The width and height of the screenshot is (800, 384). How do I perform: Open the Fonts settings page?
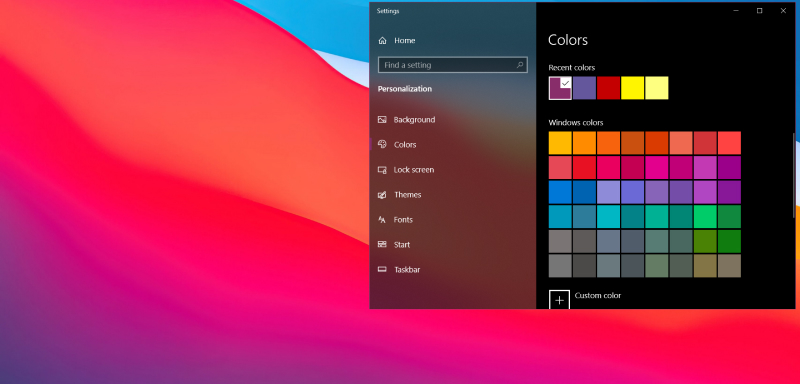click(x=395, y=220)
